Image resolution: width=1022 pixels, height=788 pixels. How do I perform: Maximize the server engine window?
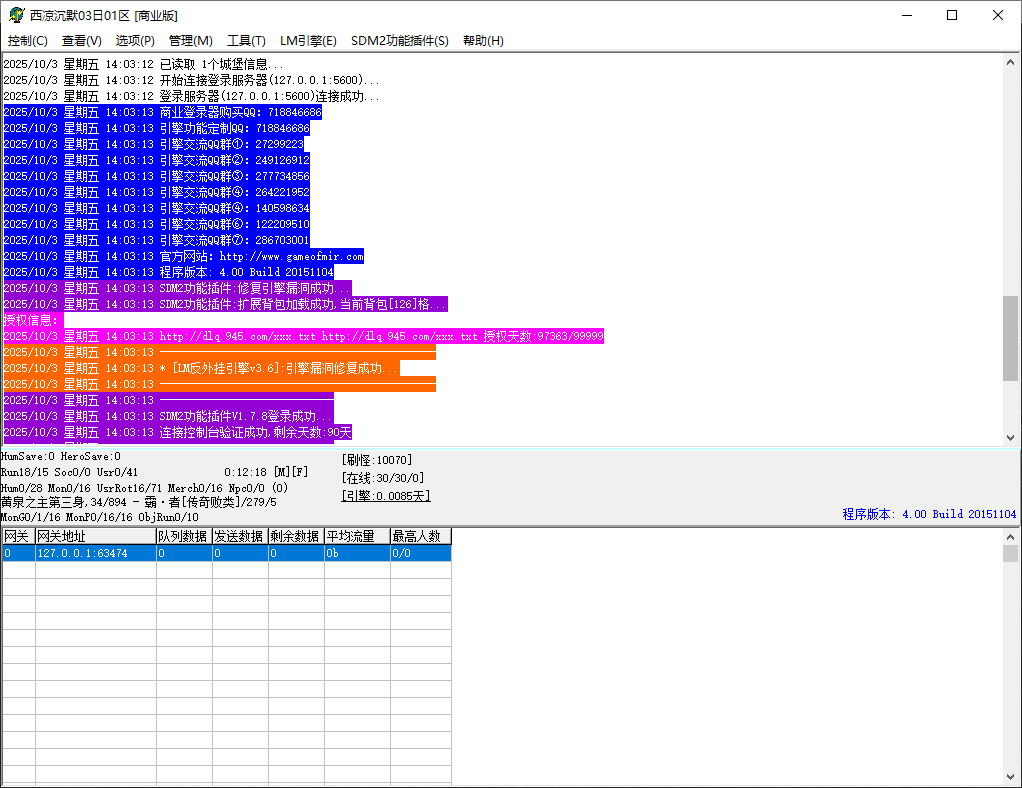point(952,15)
